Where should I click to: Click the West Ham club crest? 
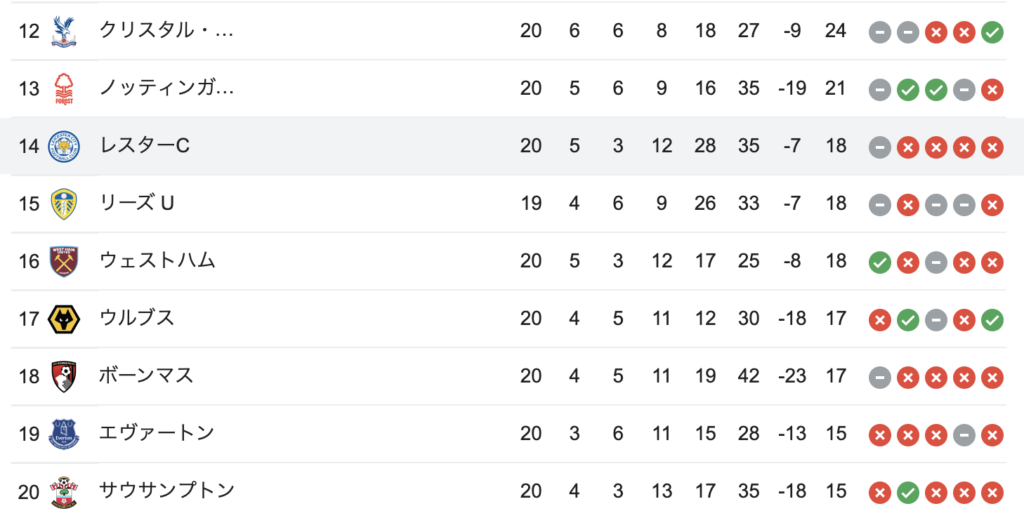click(64, 261)
